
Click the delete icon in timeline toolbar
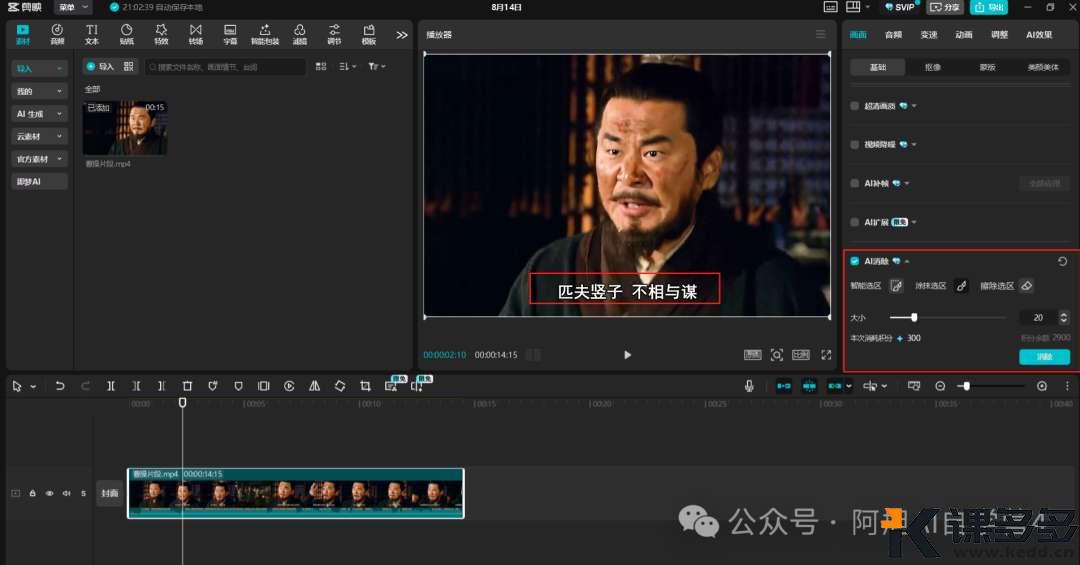pyautogui.click(x=187, y=386)
